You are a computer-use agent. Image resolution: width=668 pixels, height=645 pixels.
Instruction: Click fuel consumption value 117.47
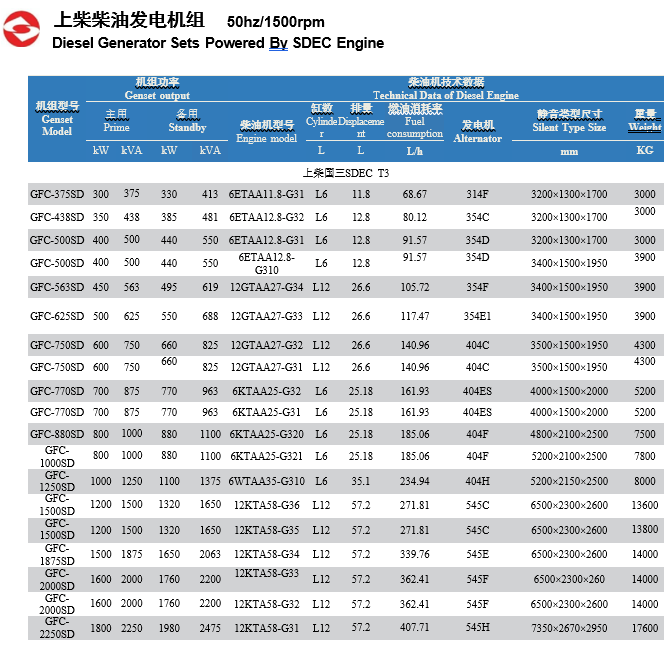click(415, 316)
